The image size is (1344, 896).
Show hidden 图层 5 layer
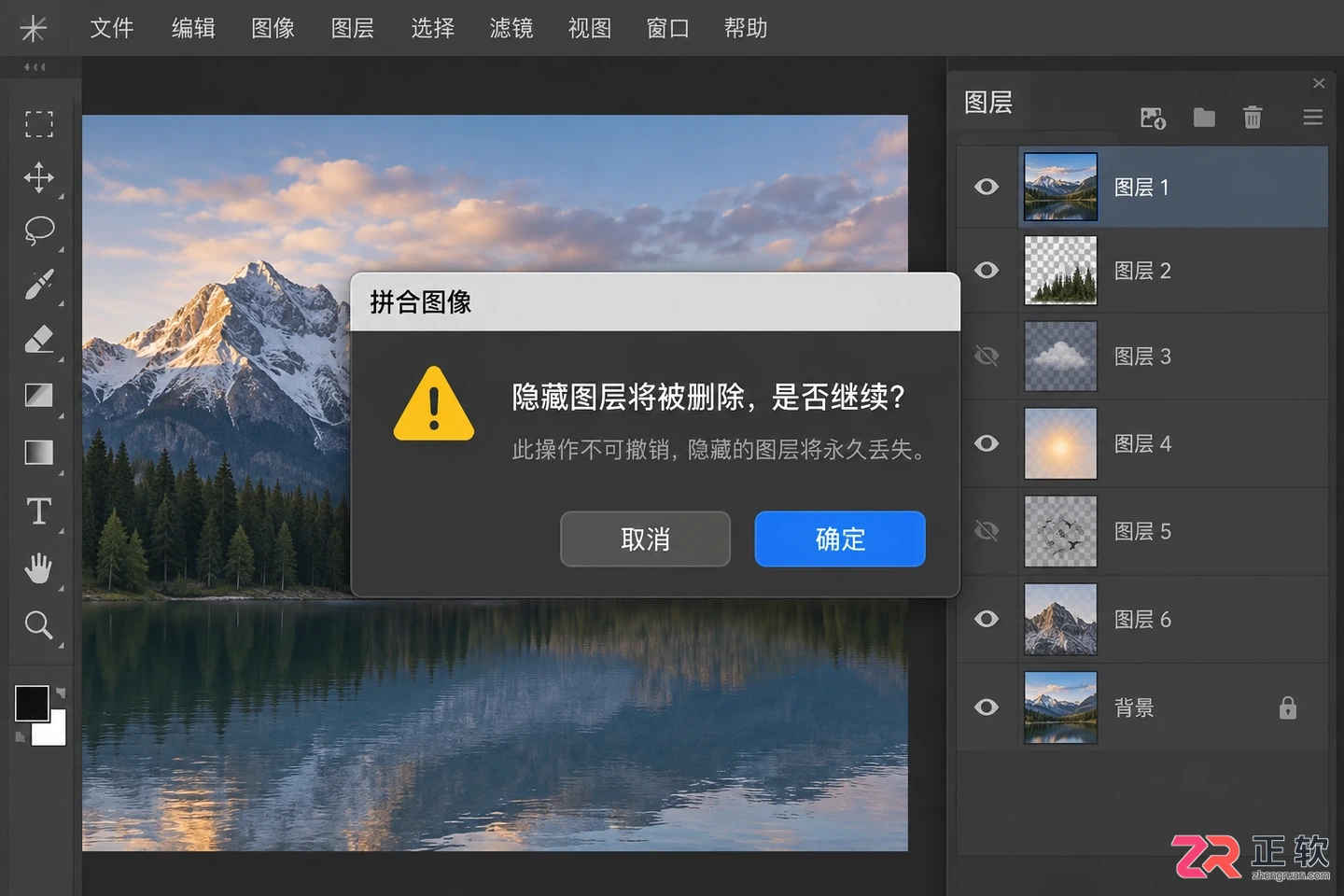(987, 531)
